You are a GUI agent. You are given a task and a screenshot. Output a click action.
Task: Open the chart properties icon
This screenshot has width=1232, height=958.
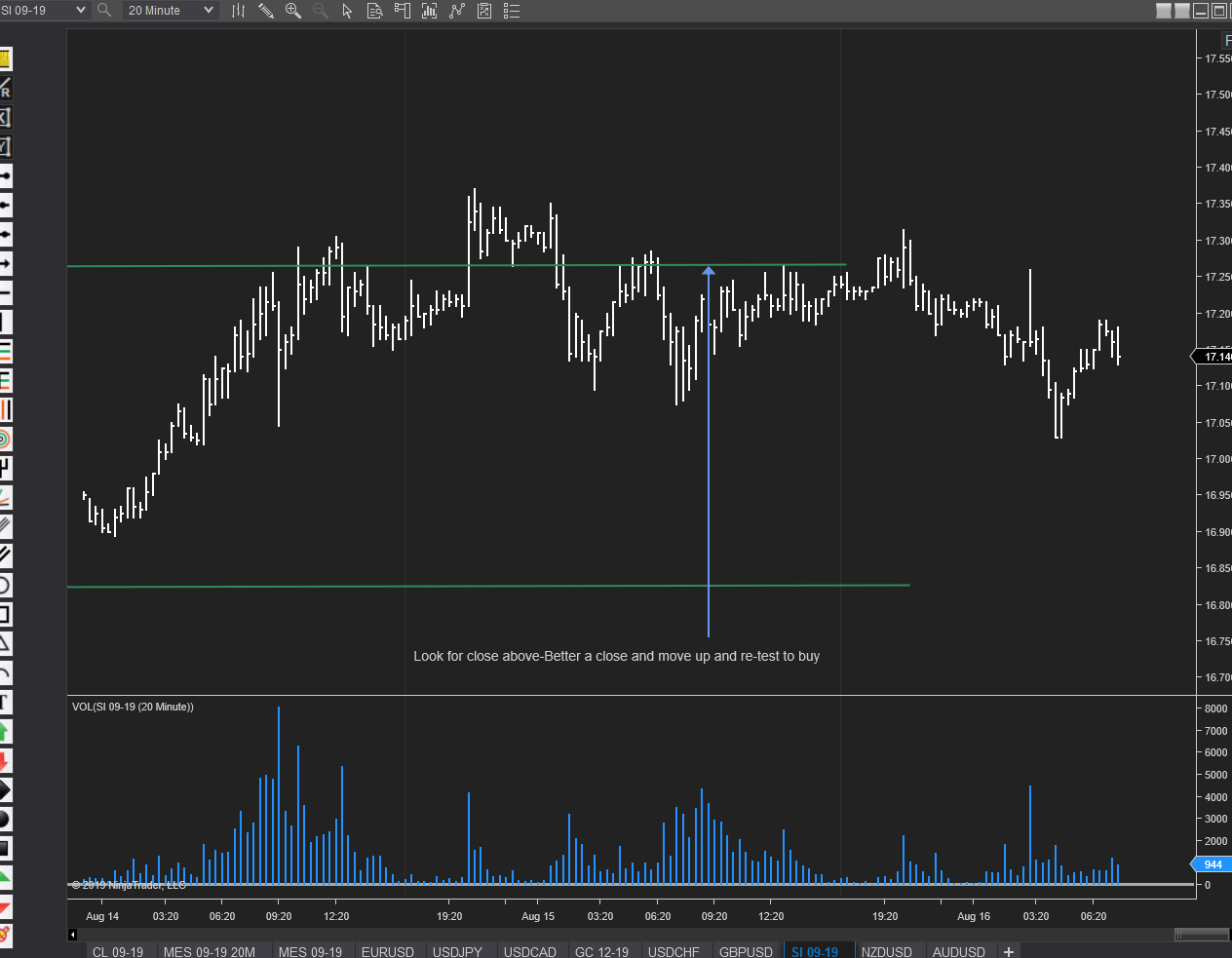[x=484, y=11]
